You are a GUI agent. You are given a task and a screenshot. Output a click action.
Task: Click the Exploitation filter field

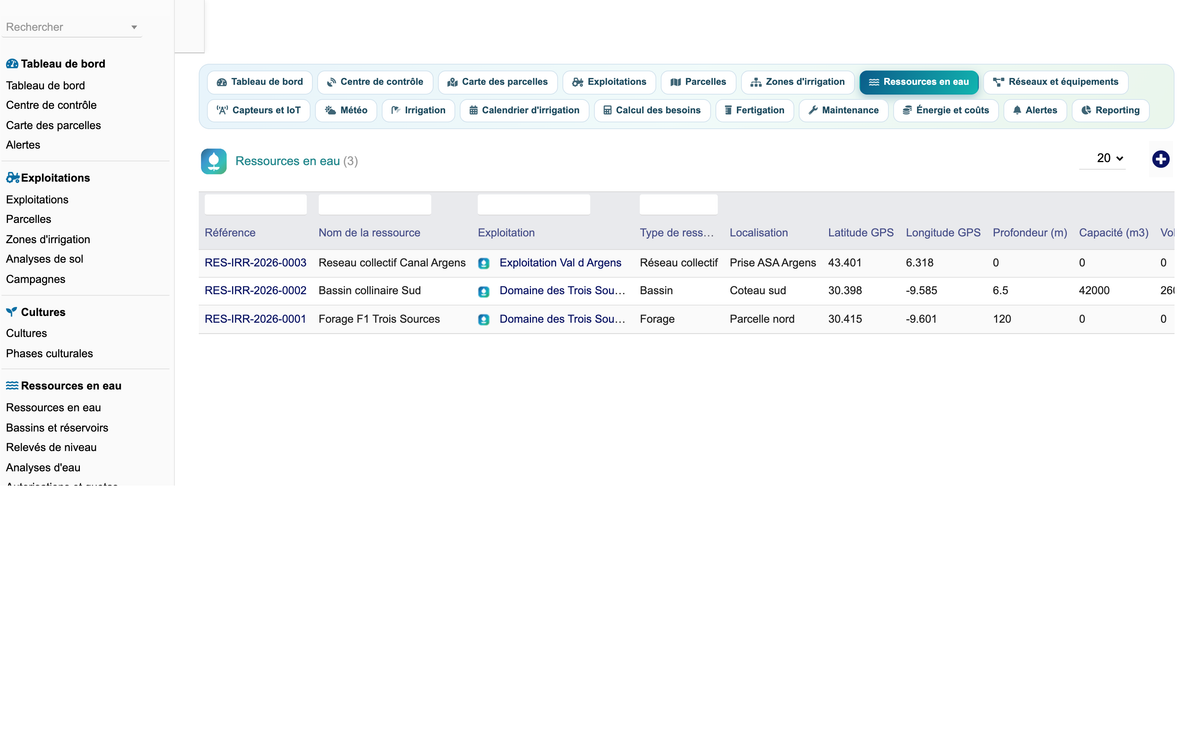click(x=534, y=204)
